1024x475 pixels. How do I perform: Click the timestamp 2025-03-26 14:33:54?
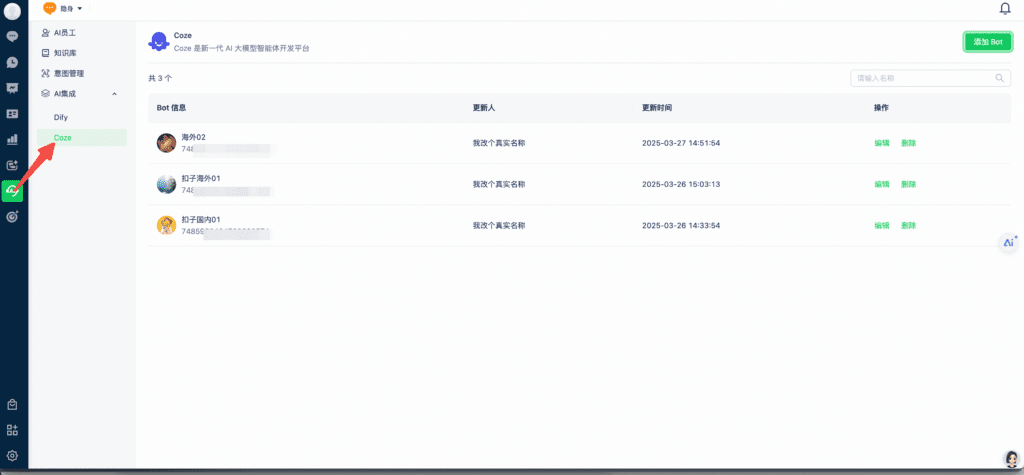point(681,225)
